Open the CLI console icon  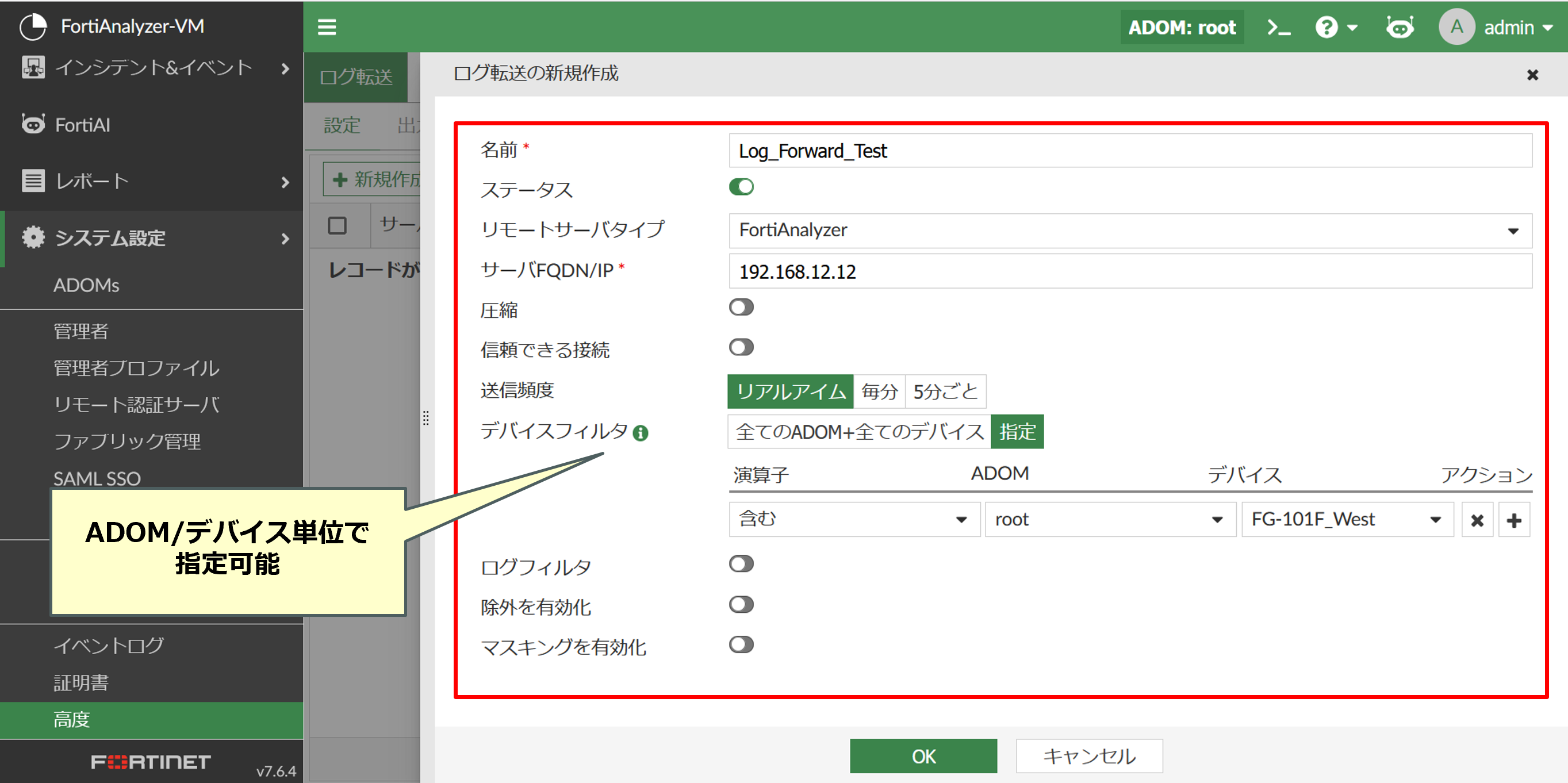point(1278,28)
